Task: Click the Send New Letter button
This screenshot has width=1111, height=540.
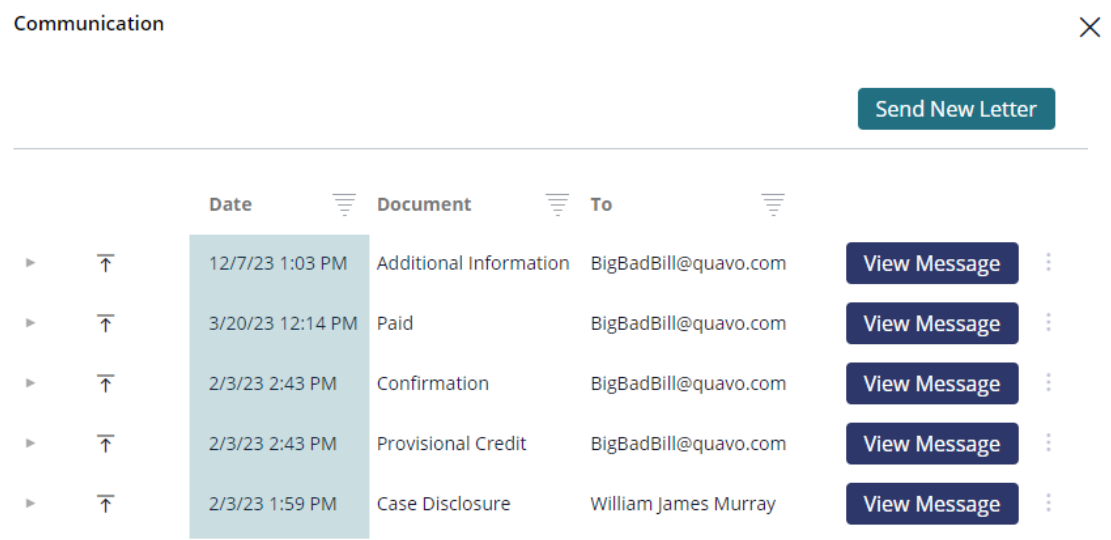Action: pyautogui.click(x=956, y=109)
